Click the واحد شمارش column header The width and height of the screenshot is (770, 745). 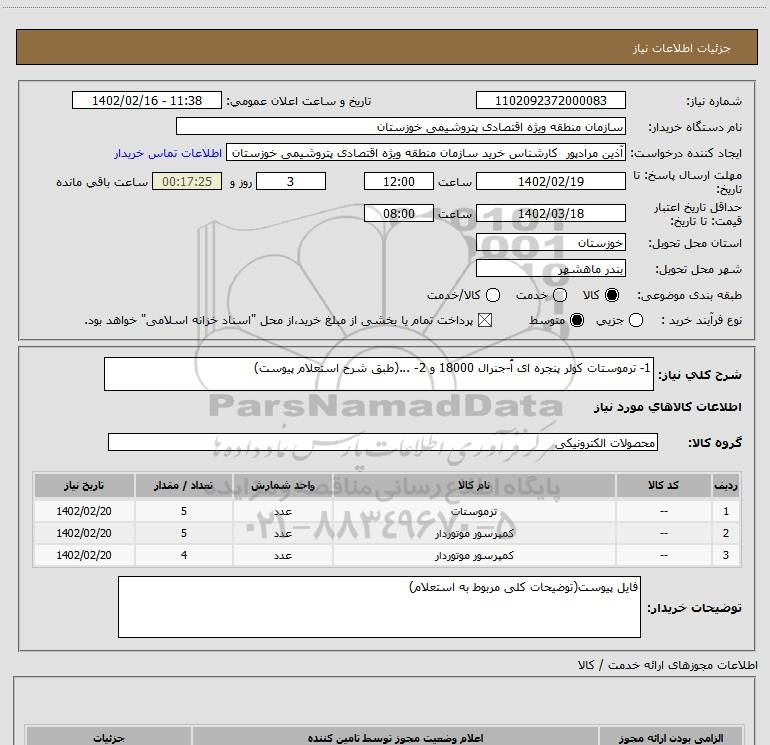pyautogui.click(x=283, y=485)
